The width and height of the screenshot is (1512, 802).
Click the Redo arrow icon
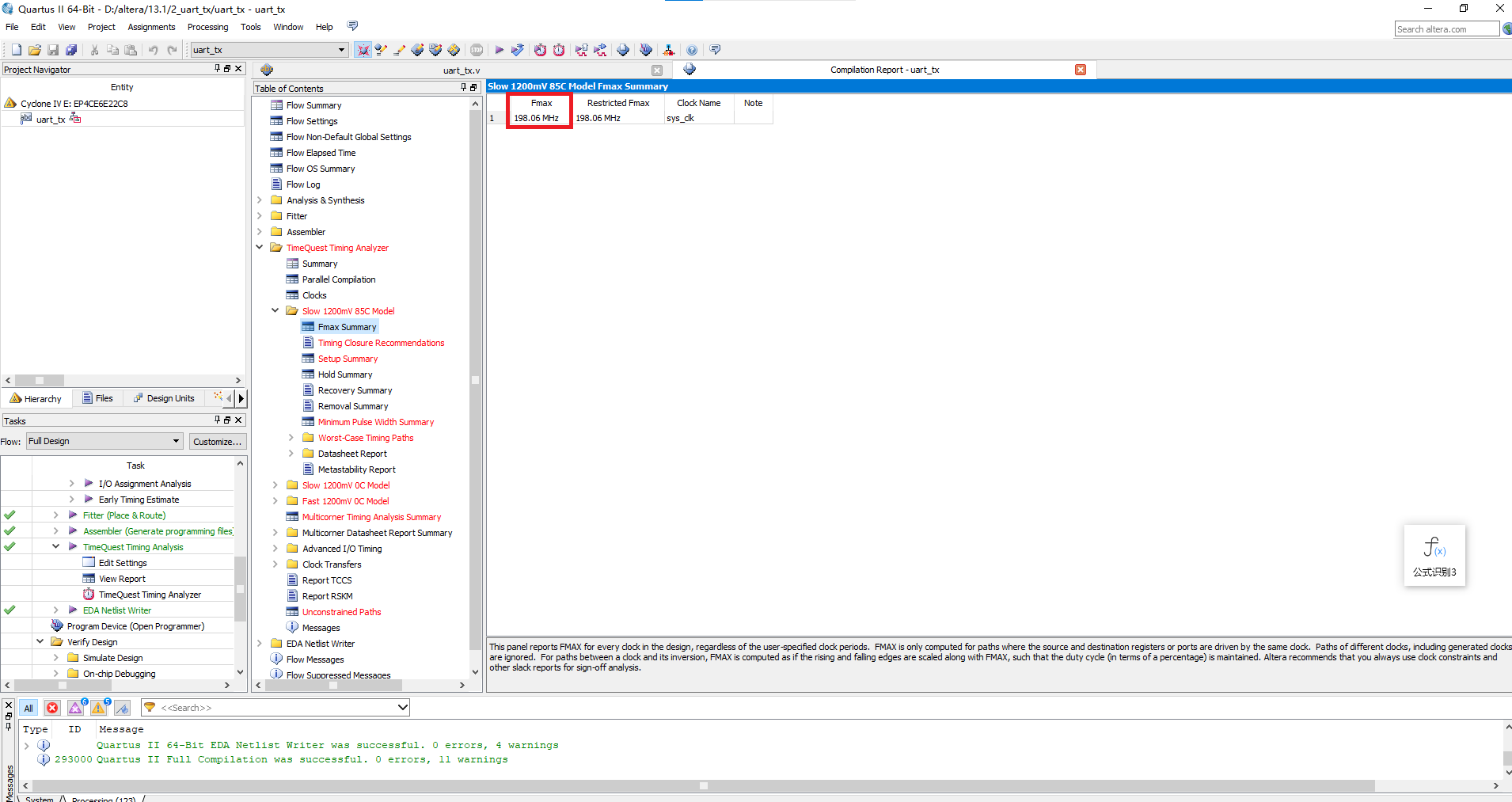tap(172, 50)
